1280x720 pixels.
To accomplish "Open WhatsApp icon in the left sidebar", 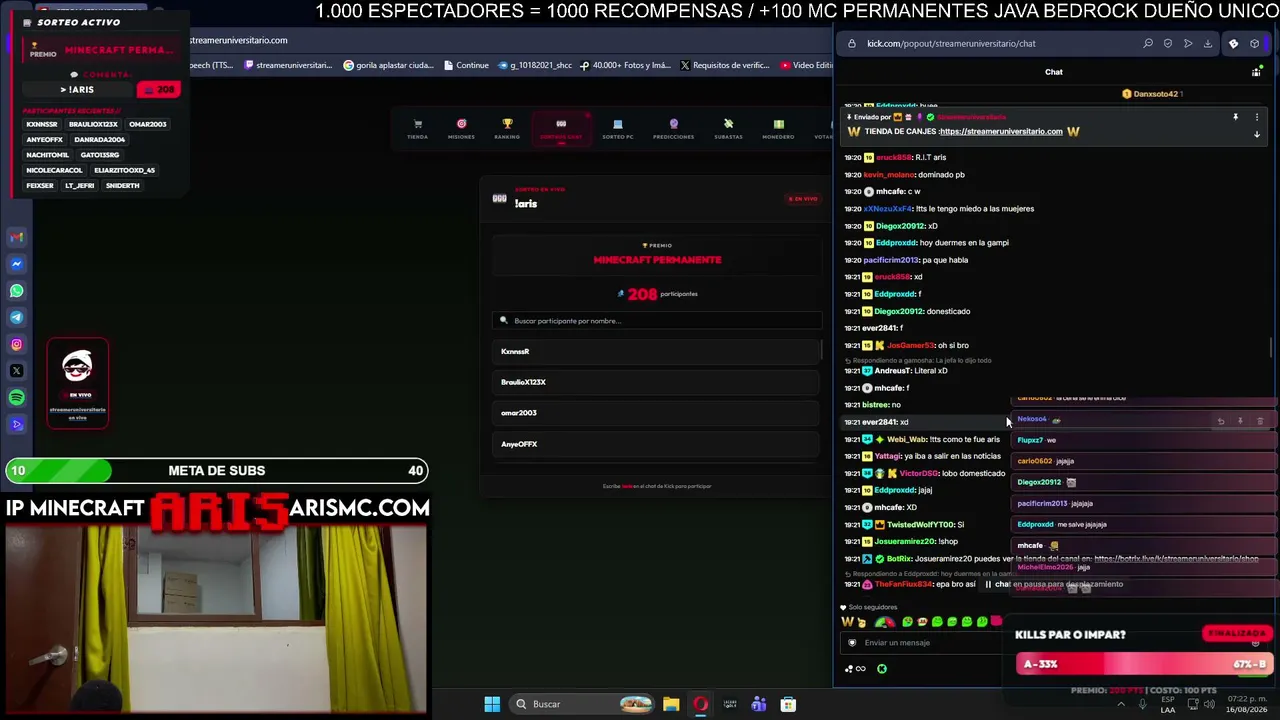I will coord(17,291).
